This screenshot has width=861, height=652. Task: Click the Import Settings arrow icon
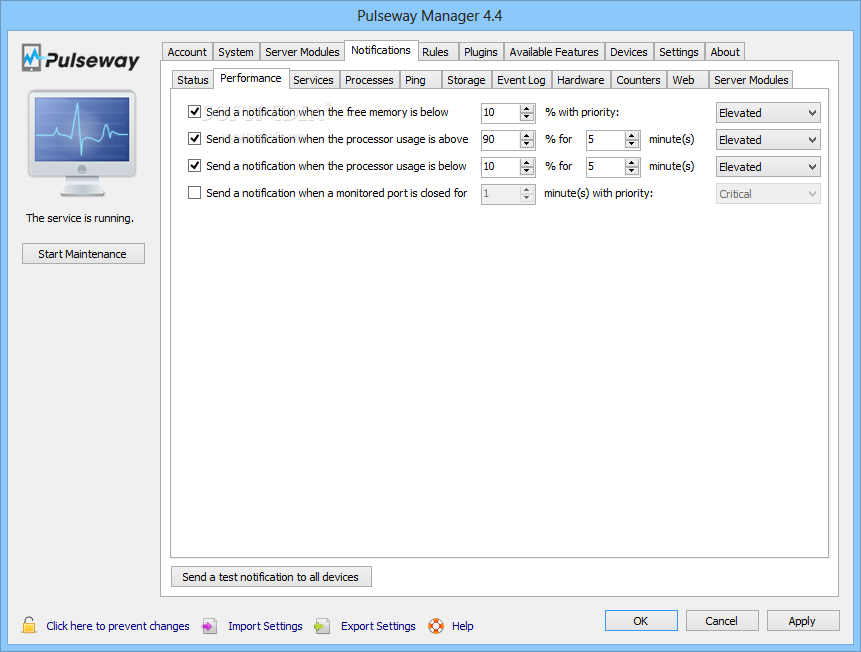point(209,626)
